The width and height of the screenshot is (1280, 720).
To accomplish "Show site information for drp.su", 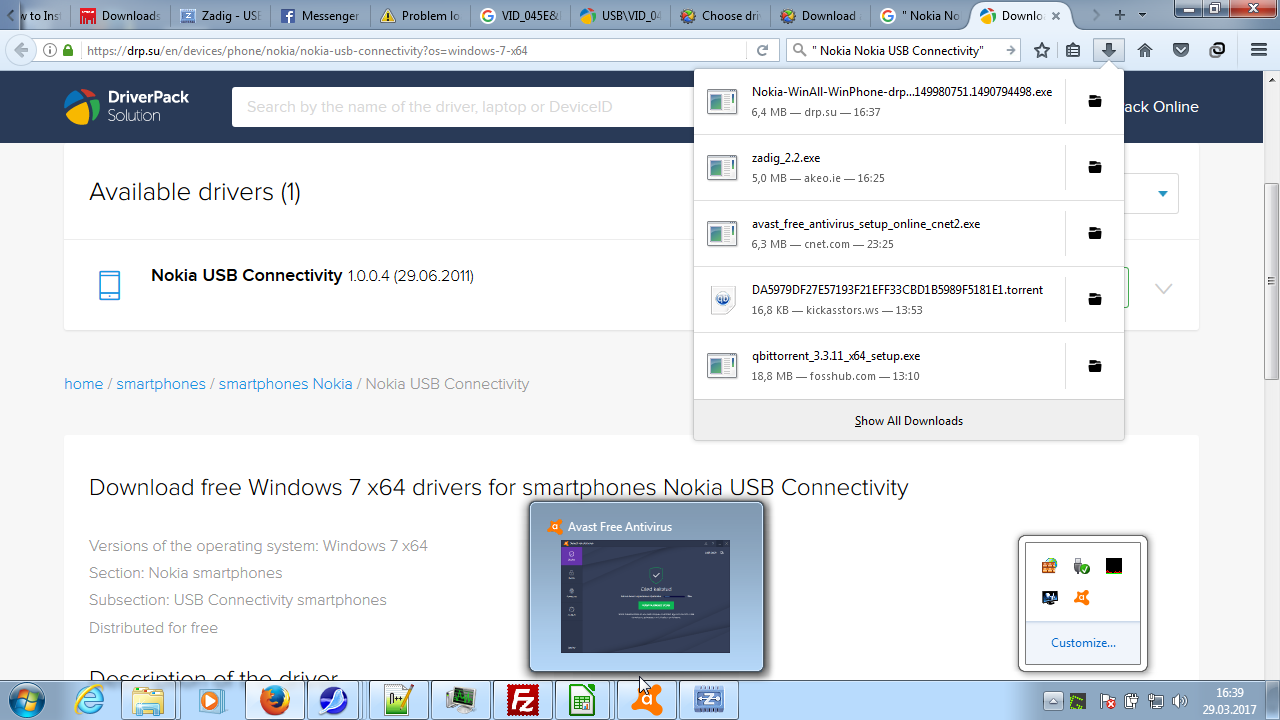I will (x=50, y=50).
